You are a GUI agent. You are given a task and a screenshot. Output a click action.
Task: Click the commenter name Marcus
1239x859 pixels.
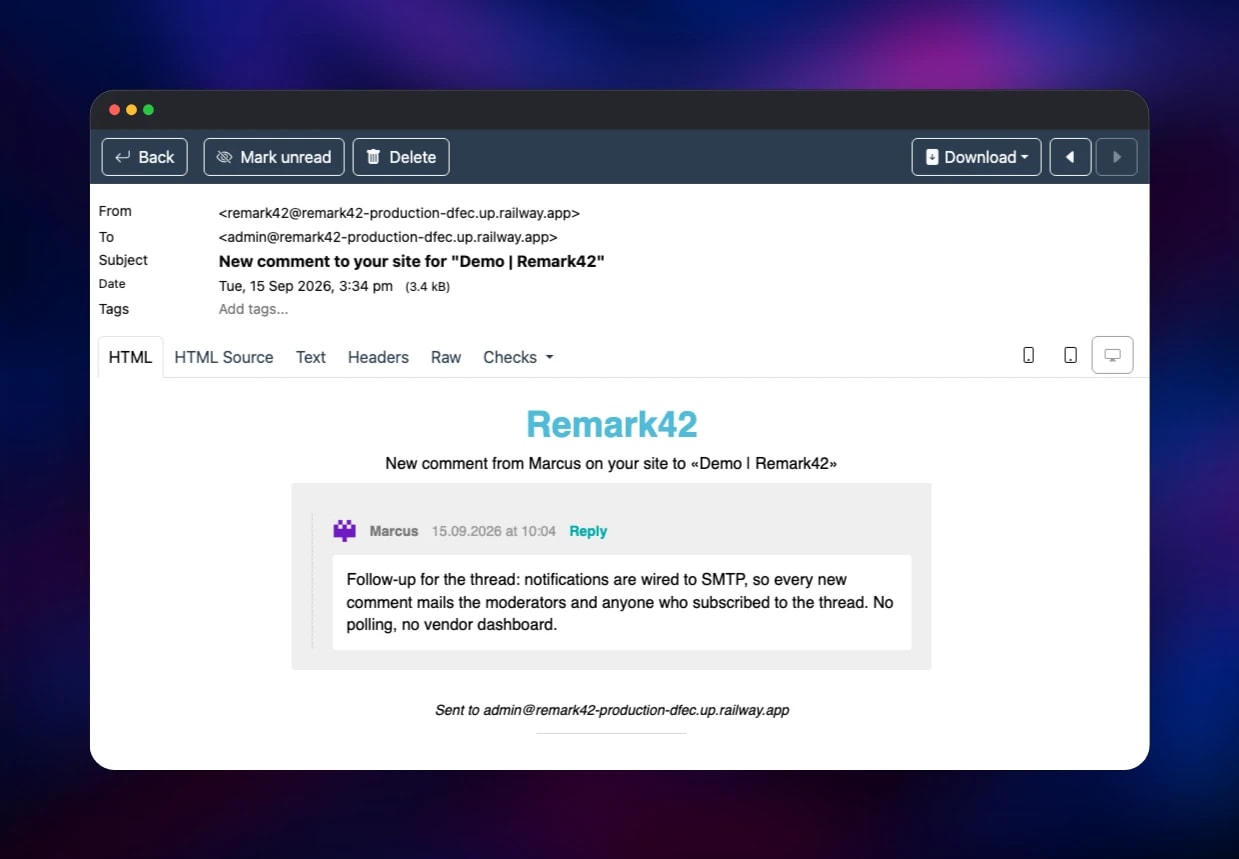click(x=394, y=531)
